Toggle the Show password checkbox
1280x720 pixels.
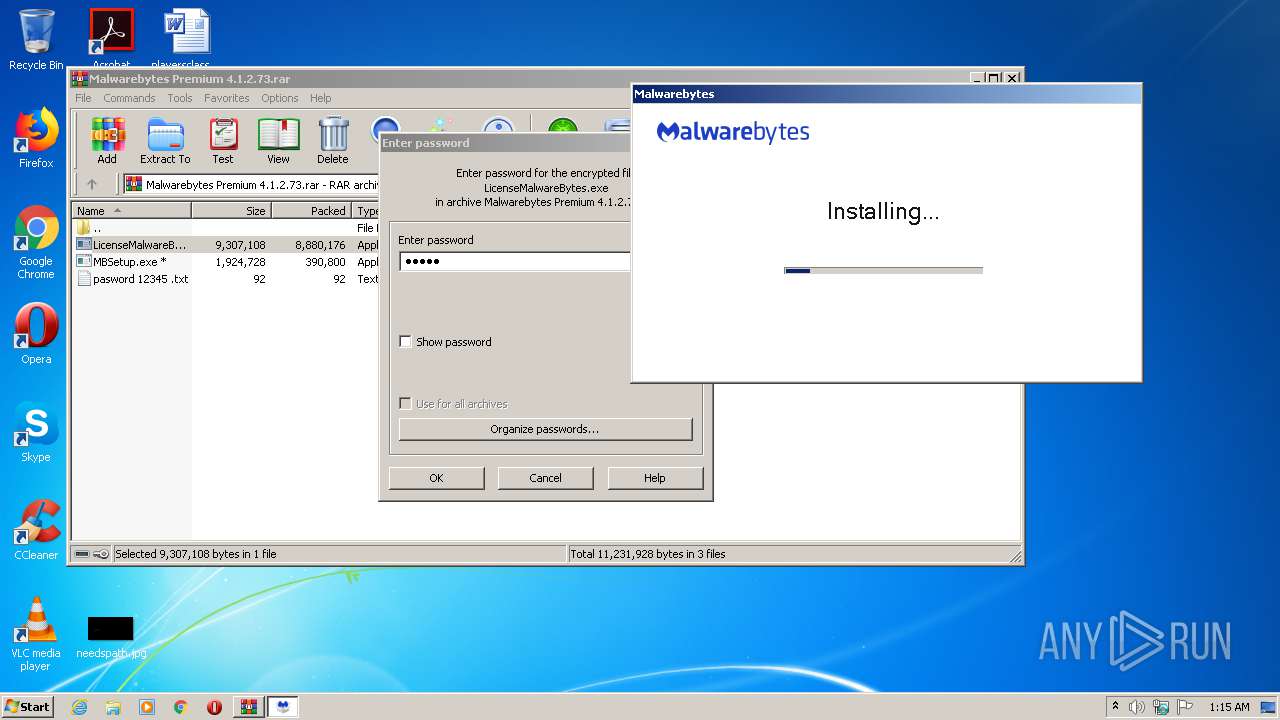405,342
